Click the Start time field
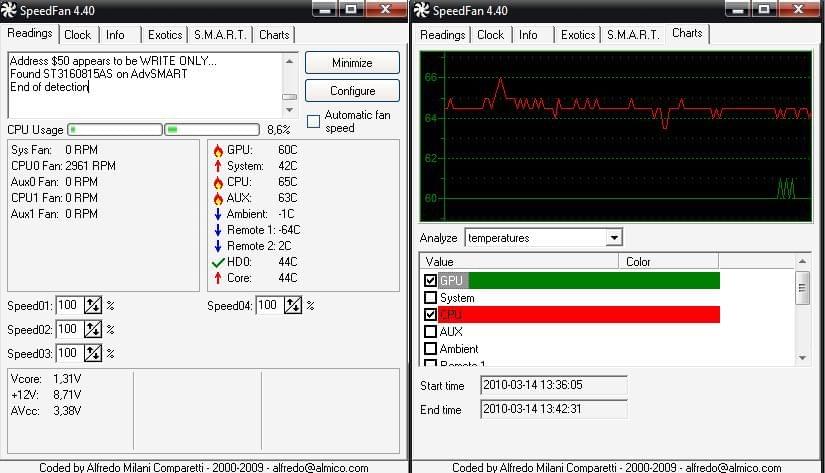 click(x=554, y=385)
